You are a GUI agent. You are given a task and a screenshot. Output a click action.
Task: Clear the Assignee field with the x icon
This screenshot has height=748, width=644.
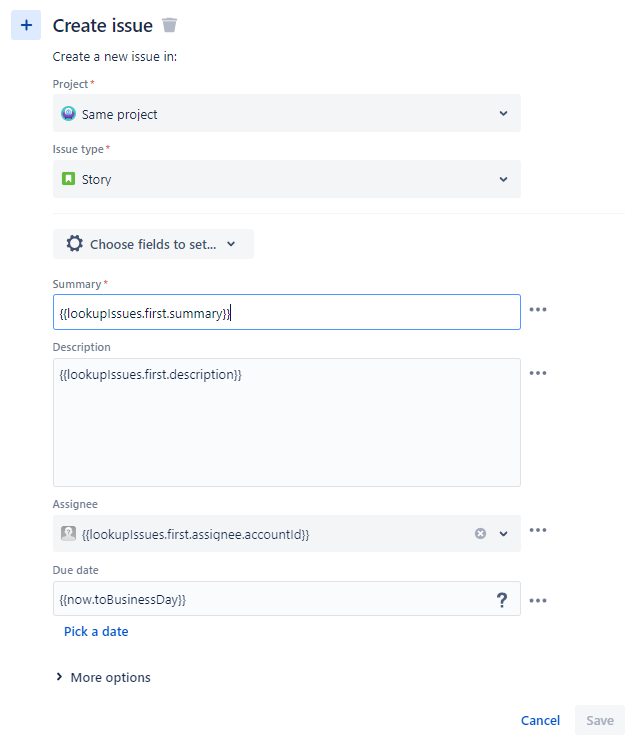[x=480, y=534]
